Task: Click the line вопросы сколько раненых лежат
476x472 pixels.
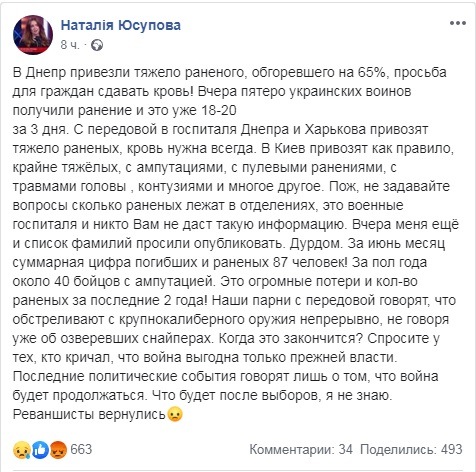Action: point(208,205)
